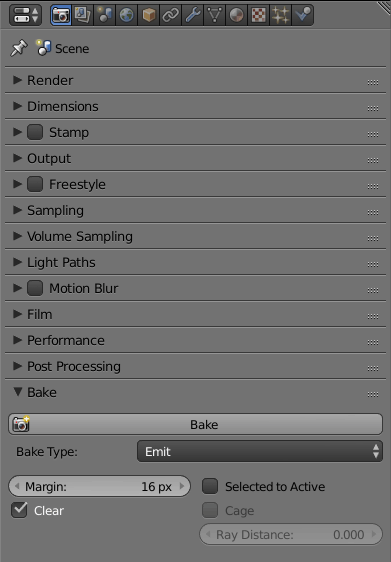Open the Constraints chain-link tab
Viewport: 391px width, 562px height.
[x=171, y=15]
